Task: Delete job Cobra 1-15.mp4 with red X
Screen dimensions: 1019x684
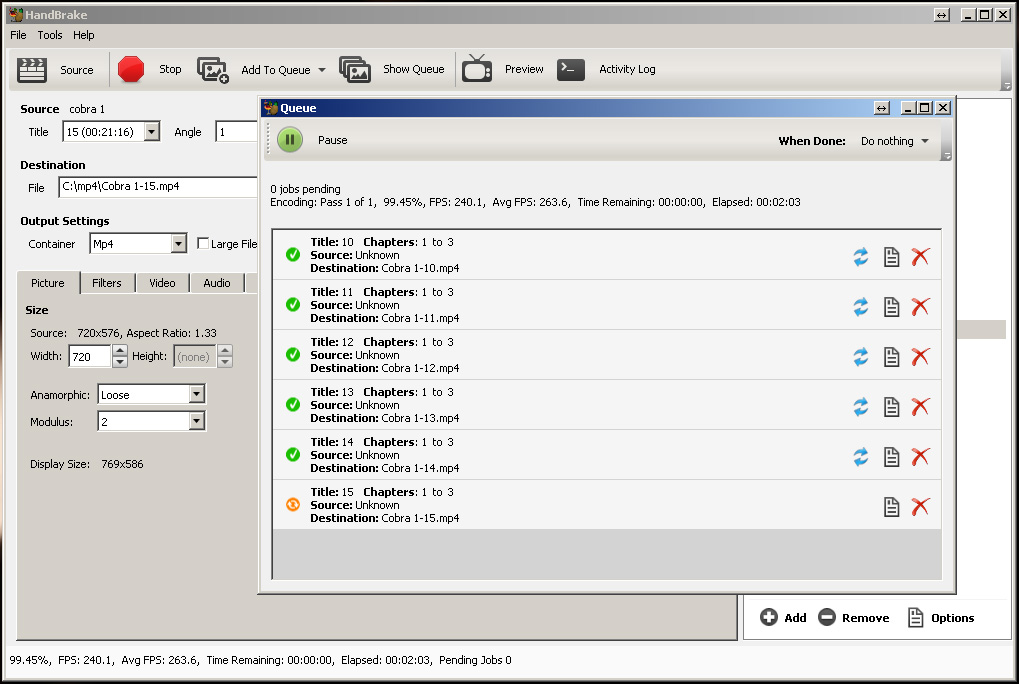Action: (920, 507)
